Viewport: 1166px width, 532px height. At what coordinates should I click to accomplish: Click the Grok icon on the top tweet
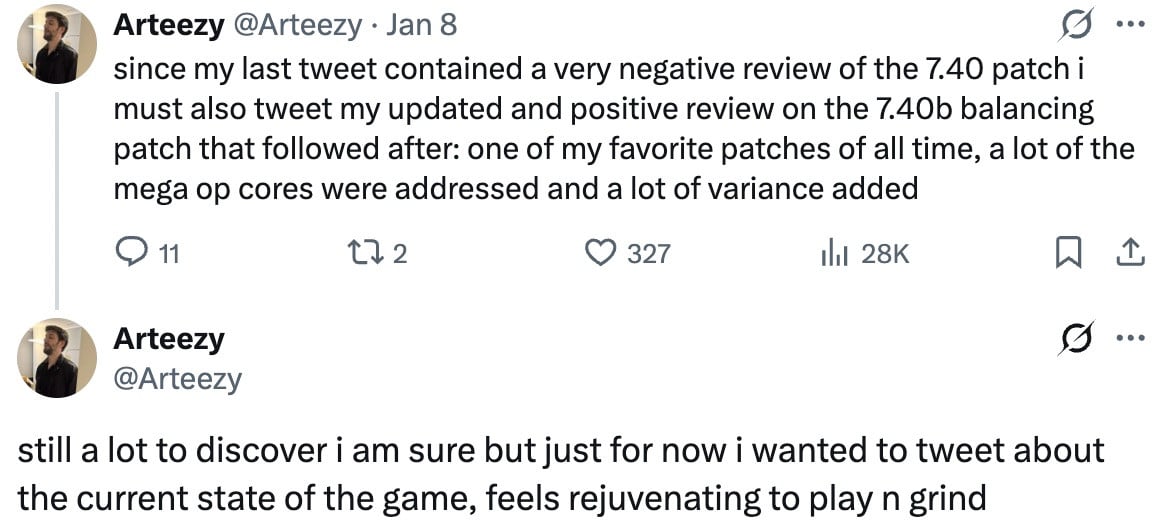coord(1076,24)
